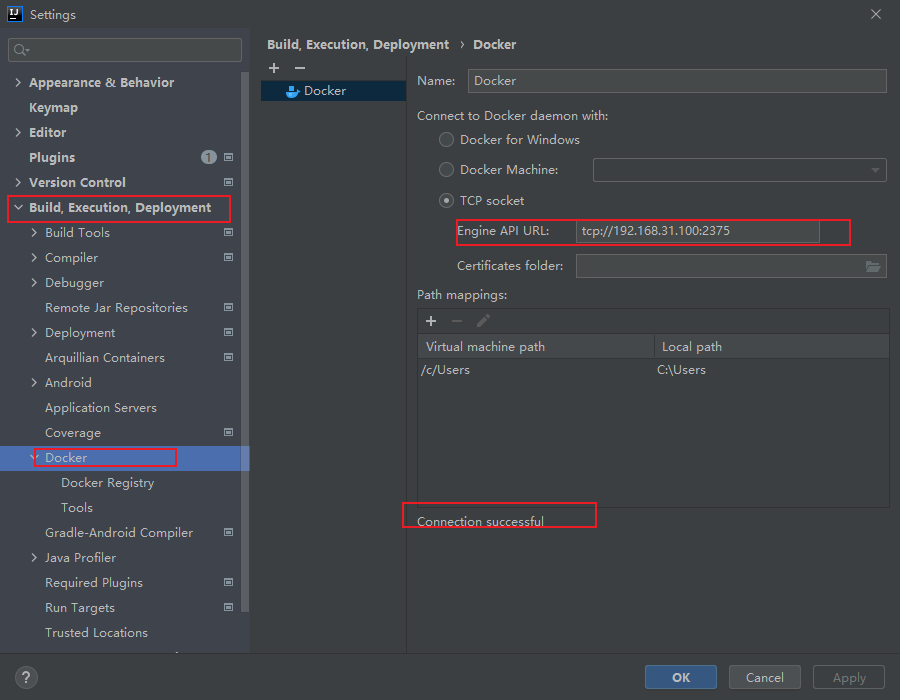Browse for certificates folder icon
900x700 pixels.
pyautogui.click(x=873, y=266)
